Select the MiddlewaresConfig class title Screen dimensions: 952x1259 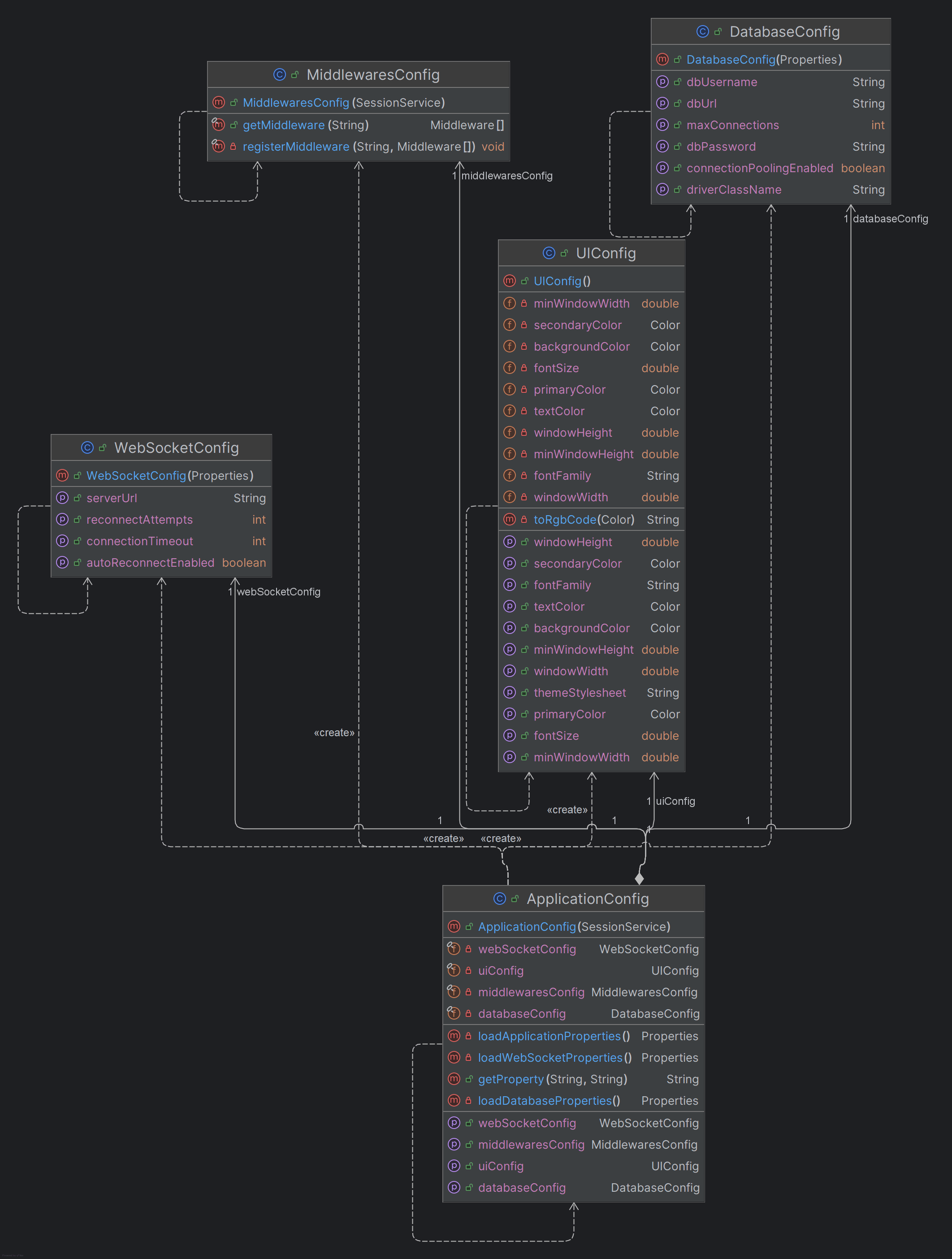[373, 74]
